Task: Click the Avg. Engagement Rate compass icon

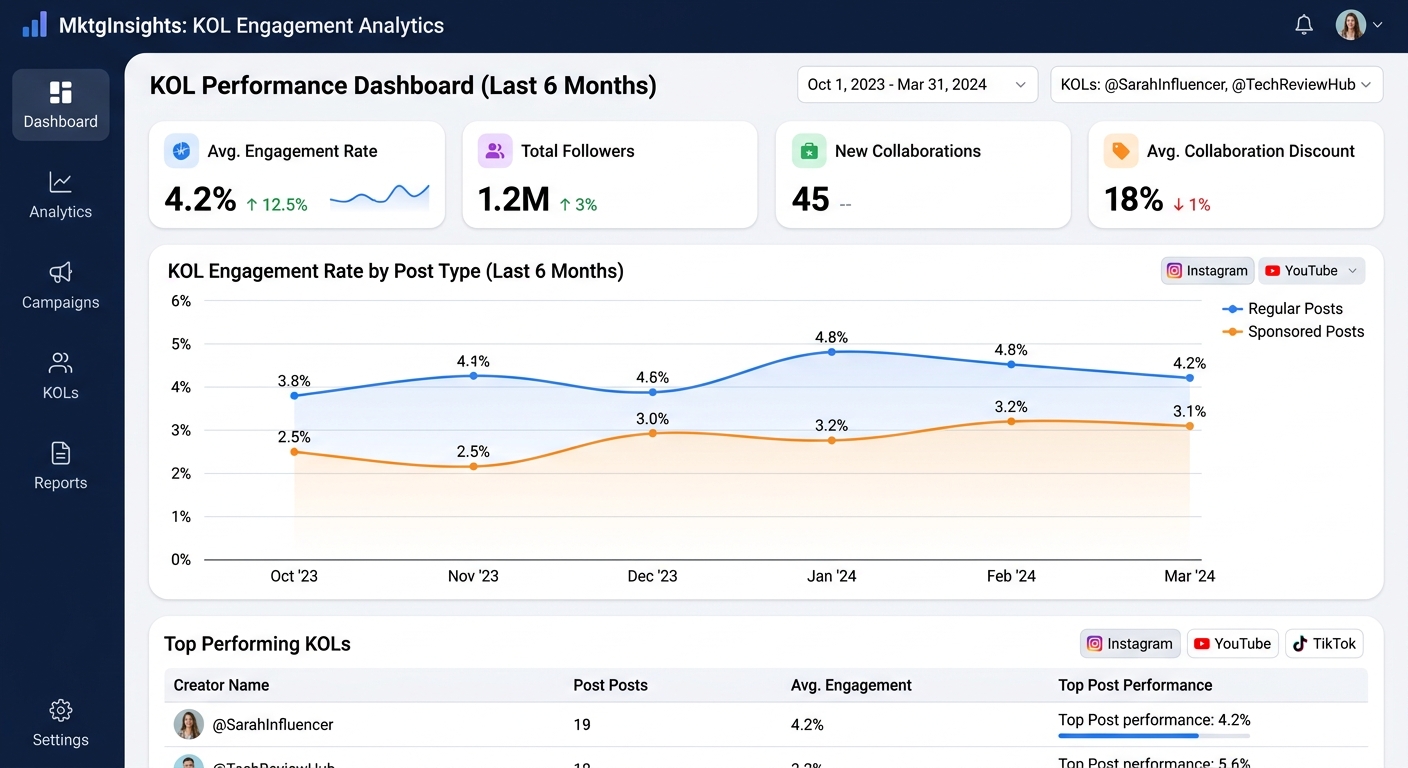Action: click(x=181, y=151)
